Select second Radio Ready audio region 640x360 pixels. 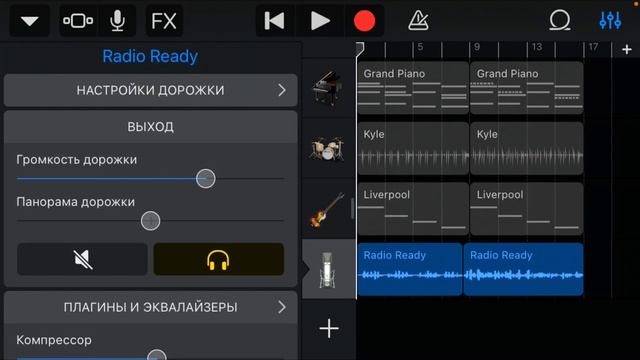click(x=523, y=269)
